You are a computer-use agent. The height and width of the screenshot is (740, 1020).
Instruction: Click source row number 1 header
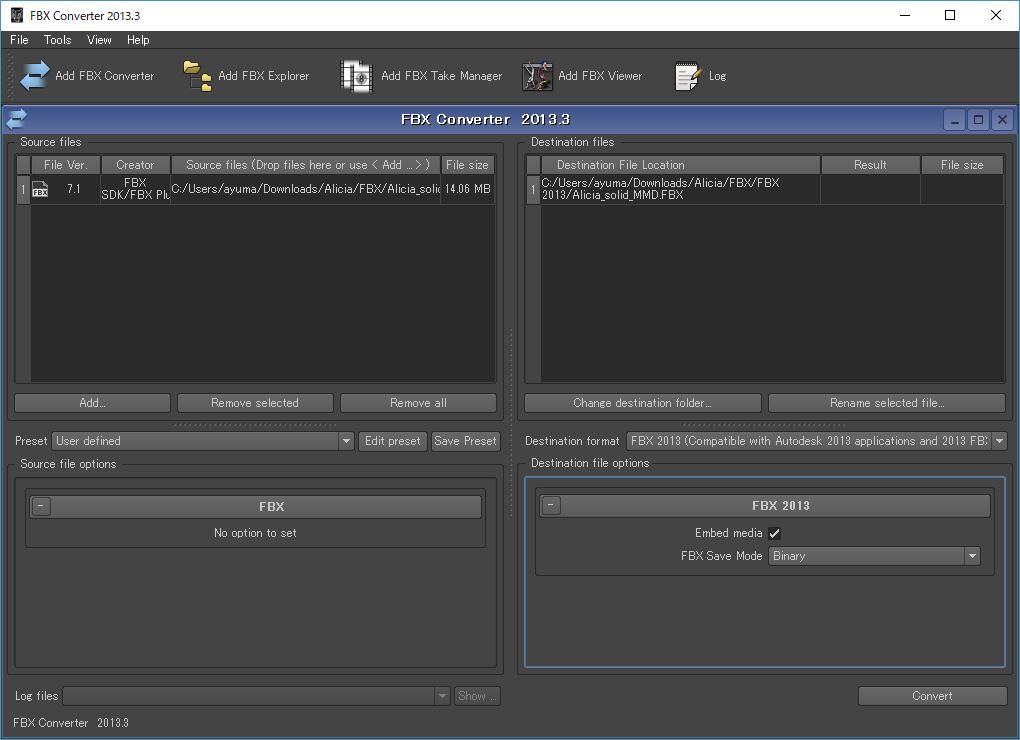tap(23, 189)
